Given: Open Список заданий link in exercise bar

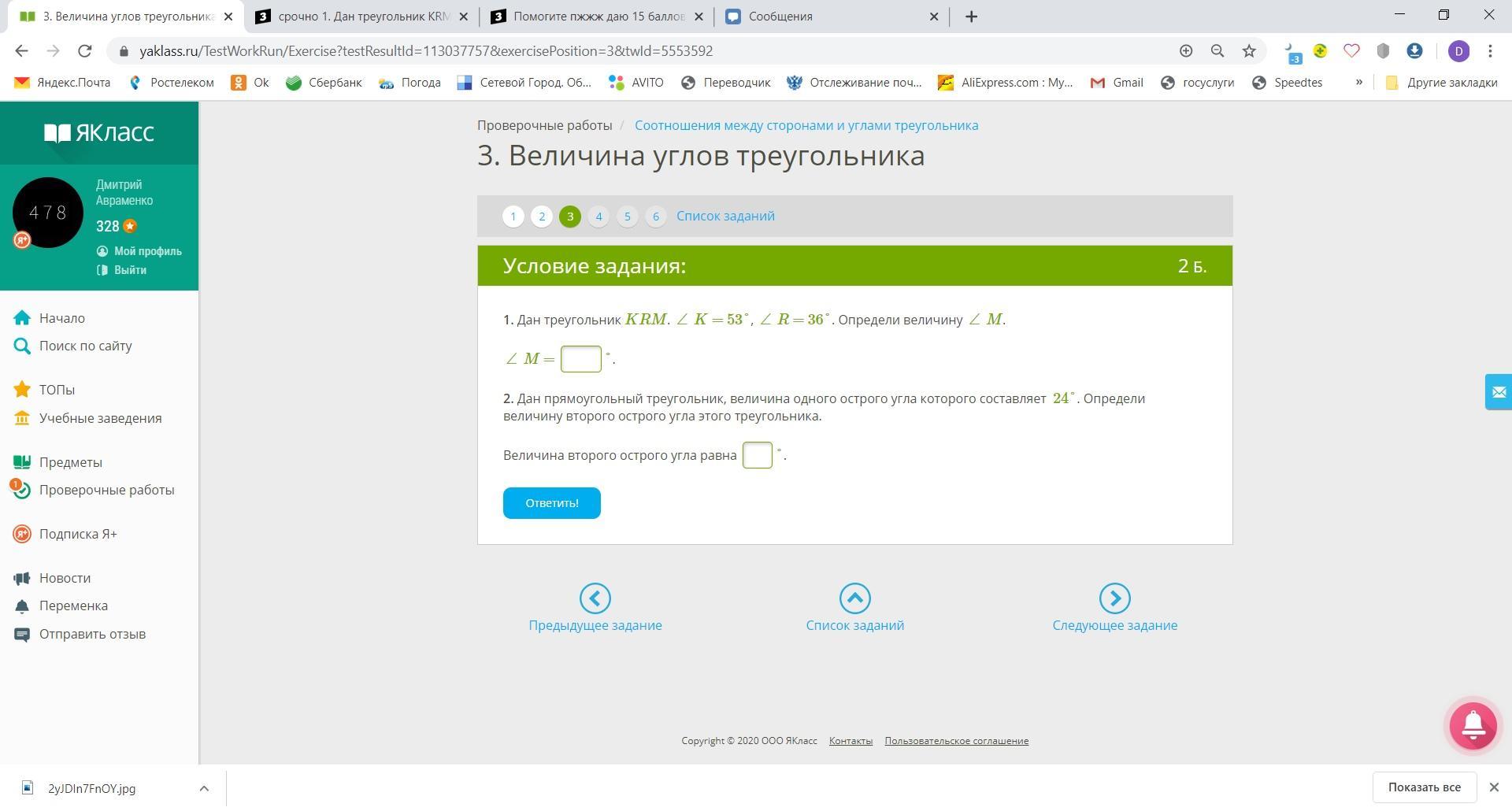Looking at the screenshot, I should 725,216.
